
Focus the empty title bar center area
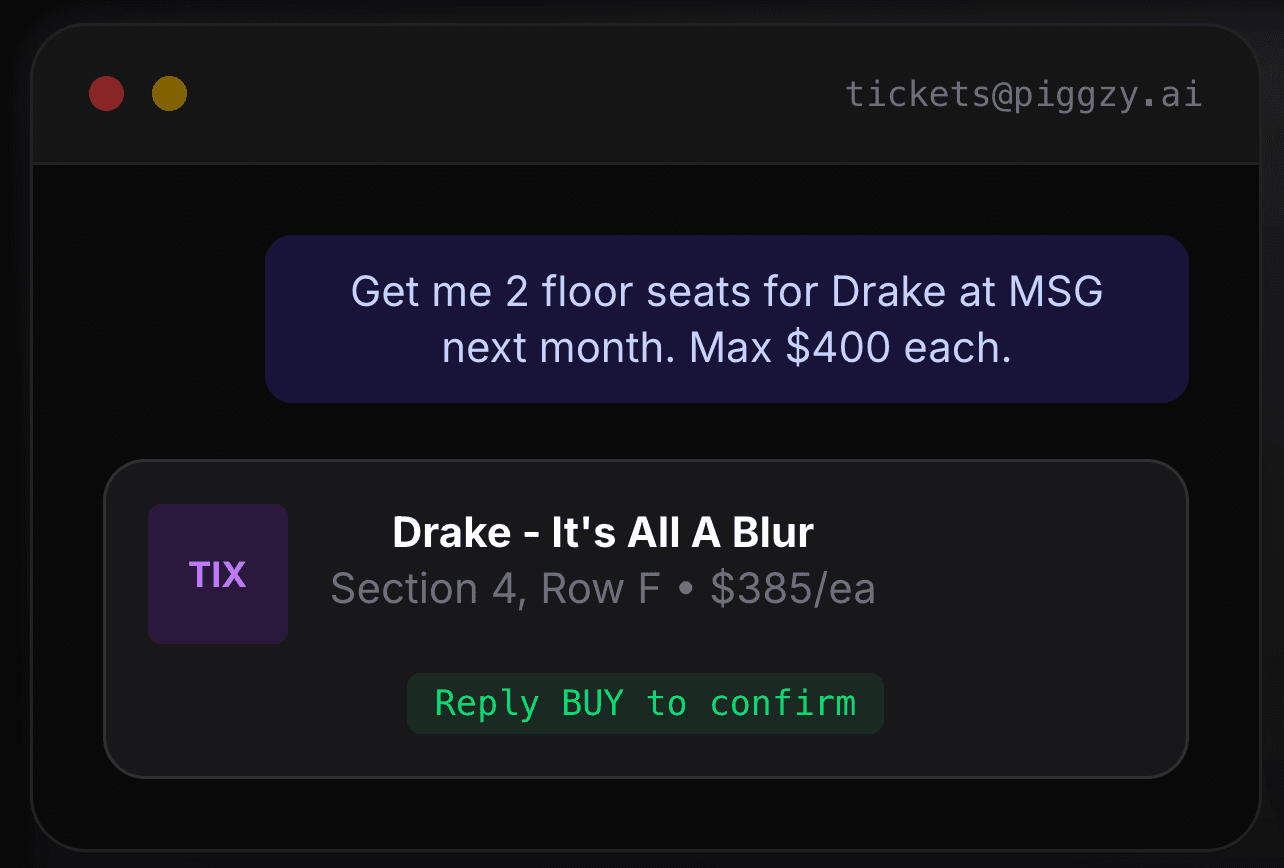[500, 94]
